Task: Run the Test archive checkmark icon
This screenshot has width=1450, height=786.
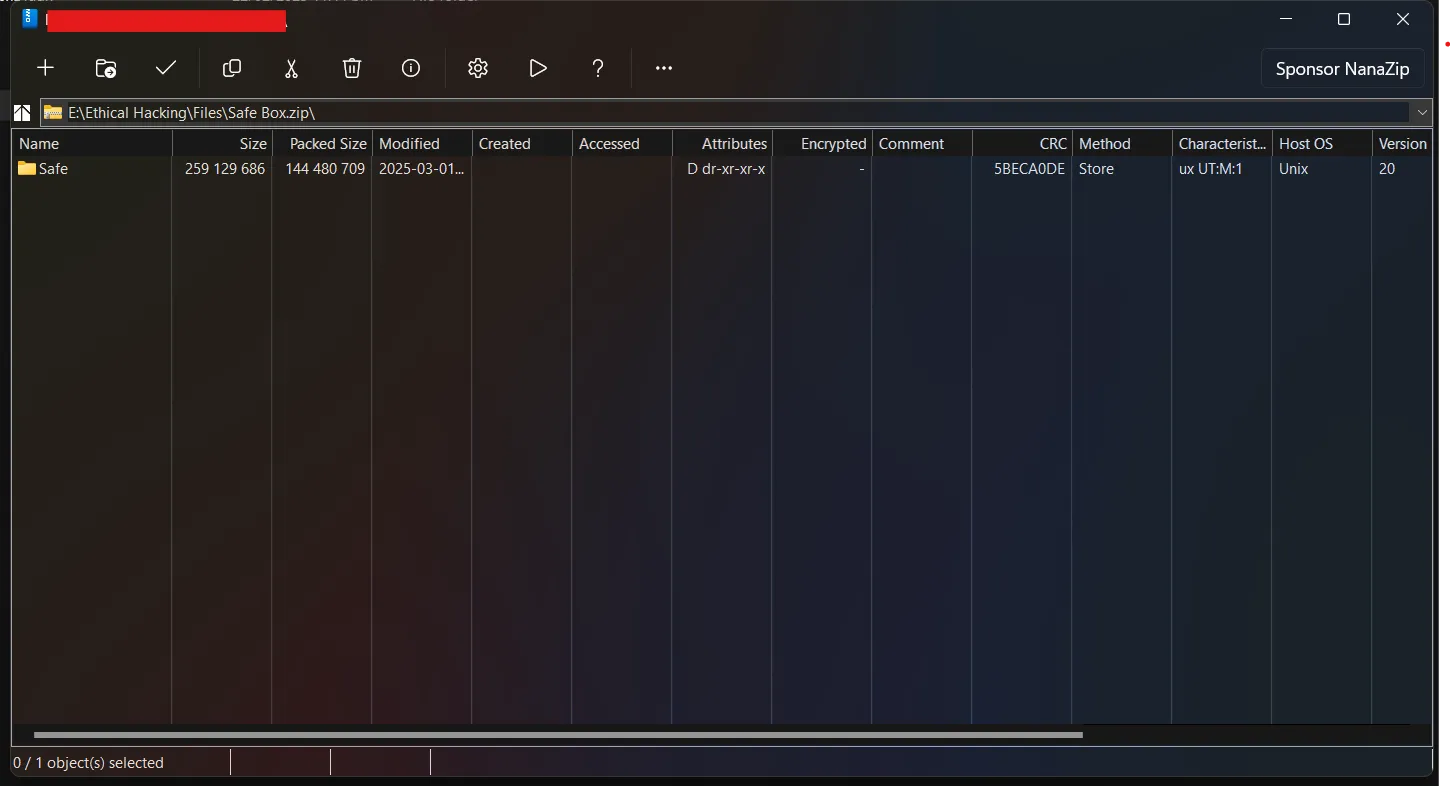Action: (165, 68)
